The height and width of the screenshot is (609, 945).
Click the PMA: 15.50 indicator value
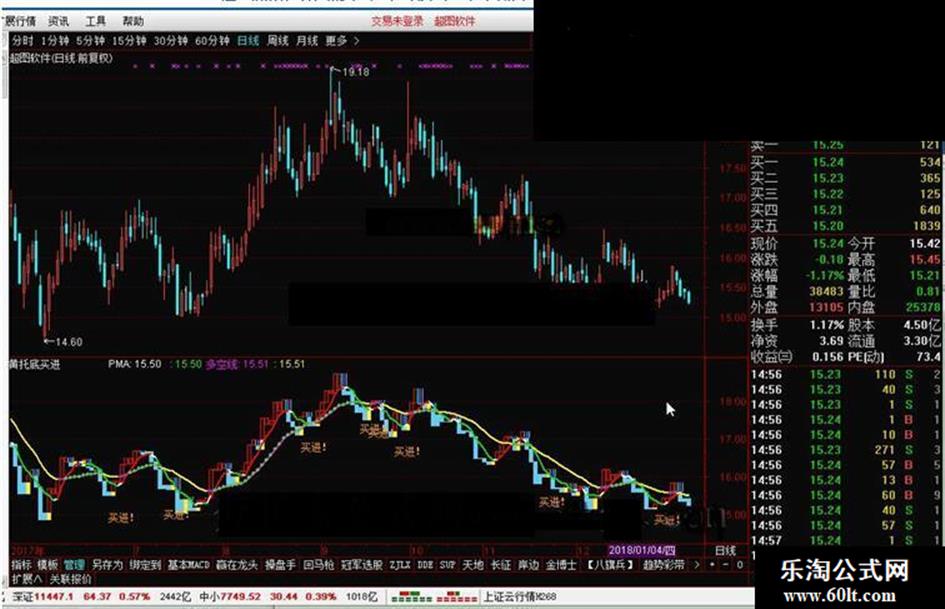(x=134, y=364)
